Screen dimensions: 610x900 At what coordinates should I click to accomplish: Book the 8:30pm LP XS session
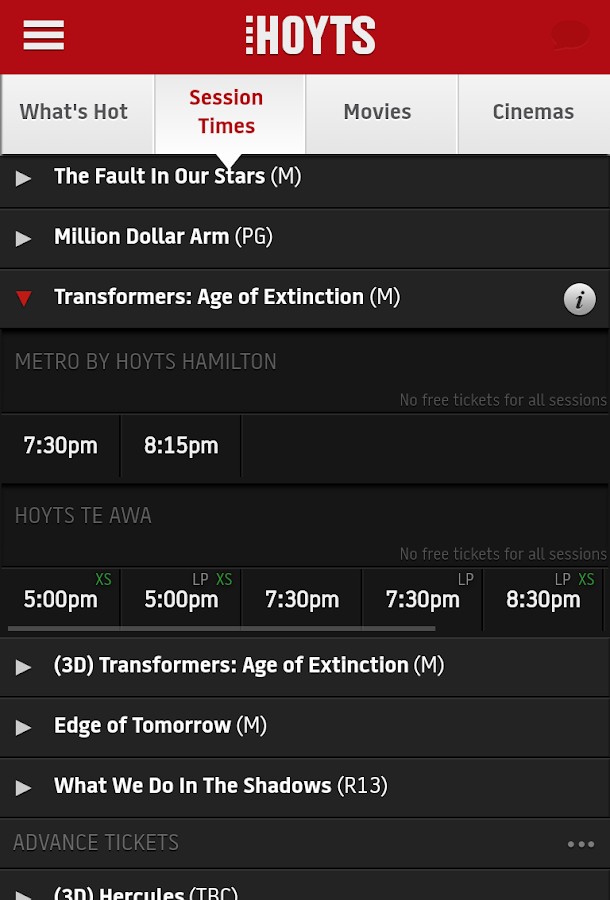tap(543, 600)
